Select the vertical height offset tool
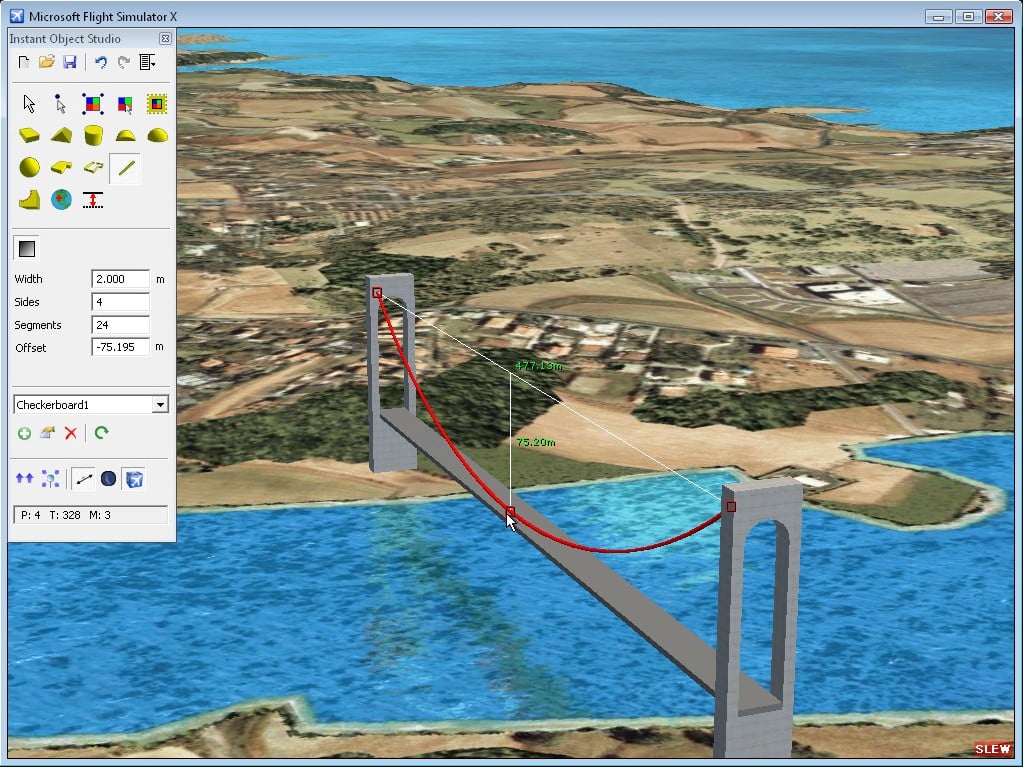This screenshot has height=767, width=1023. point(93,199)
